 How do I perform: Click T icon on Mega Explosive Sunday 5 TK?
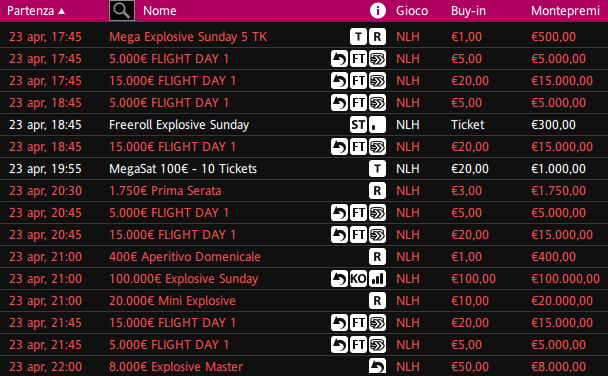point(358,37)
